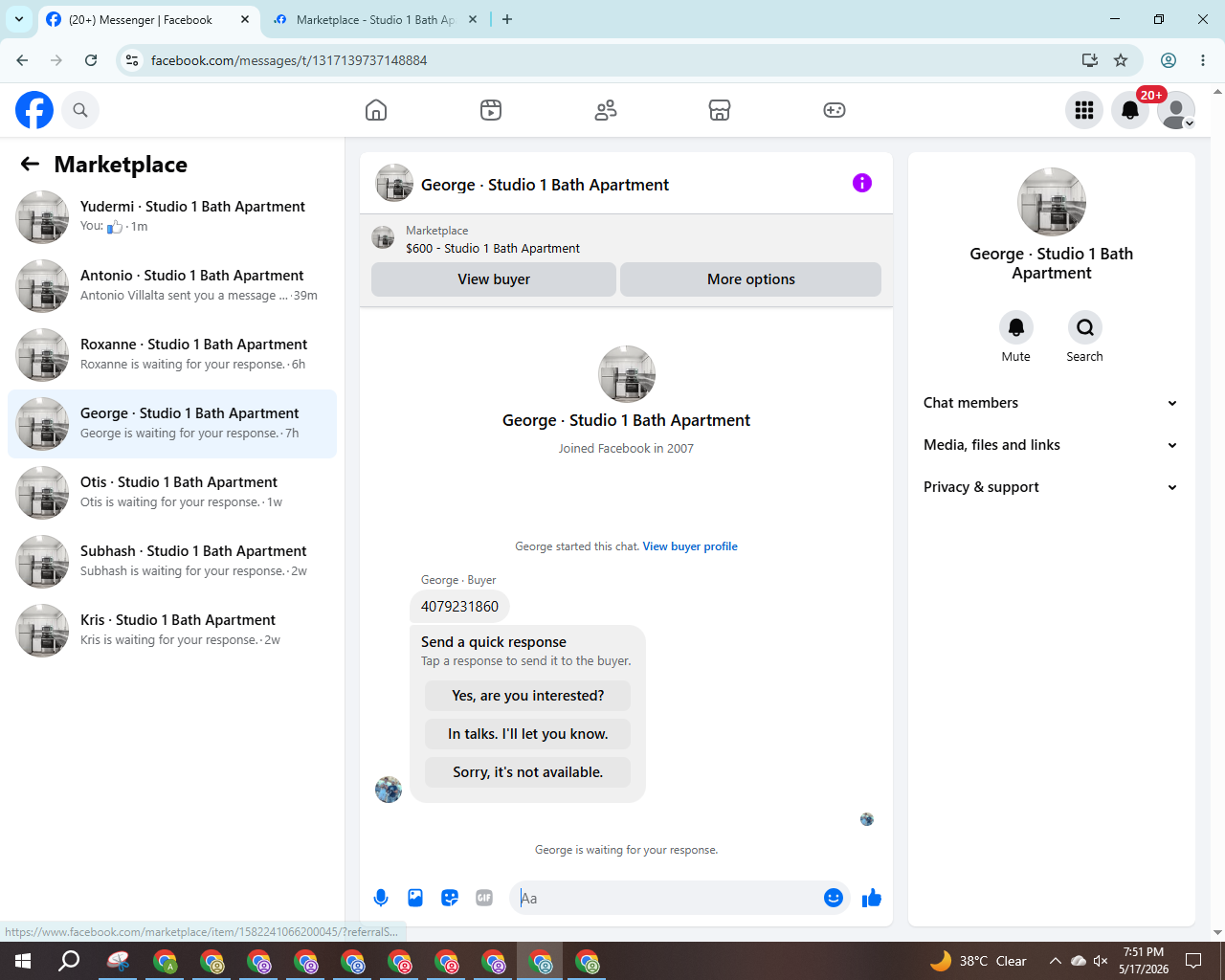Switch to the Messenger | Facebook tab
The height and width of the screenshot is (980, 1225).
click(148, 19)
